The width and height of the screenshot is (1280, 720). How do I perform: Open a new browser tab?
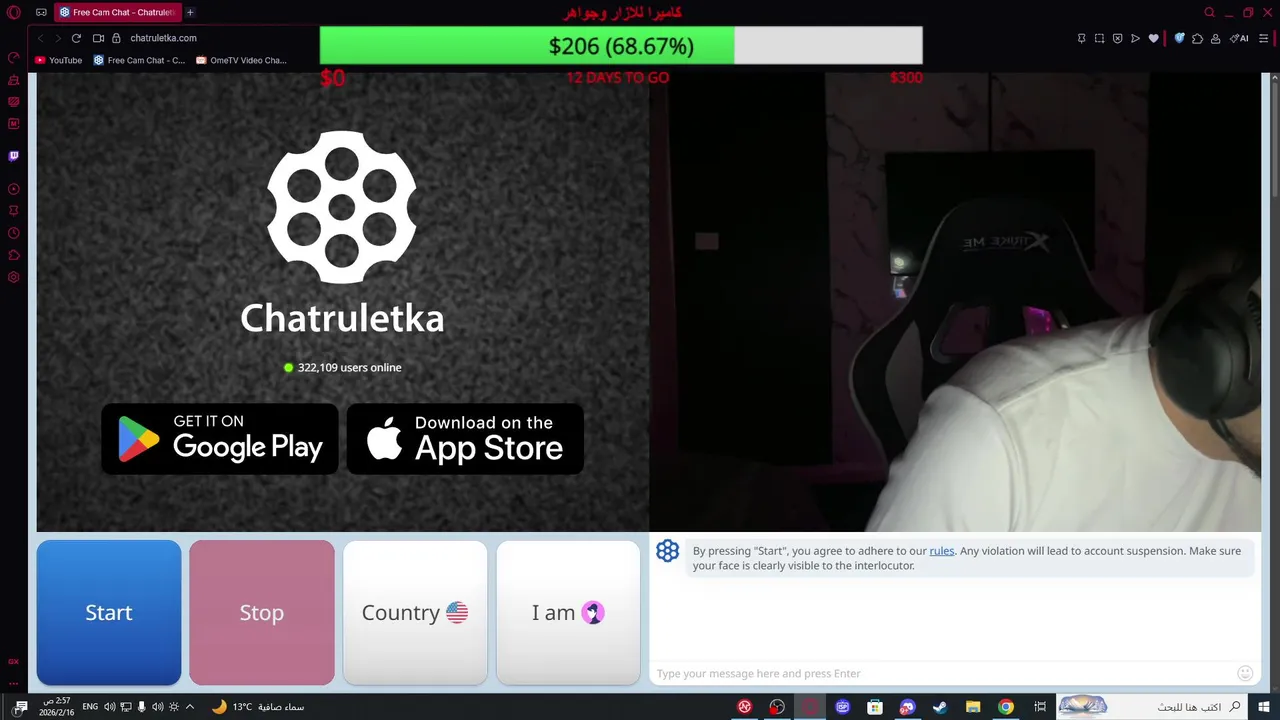point(190,13)
